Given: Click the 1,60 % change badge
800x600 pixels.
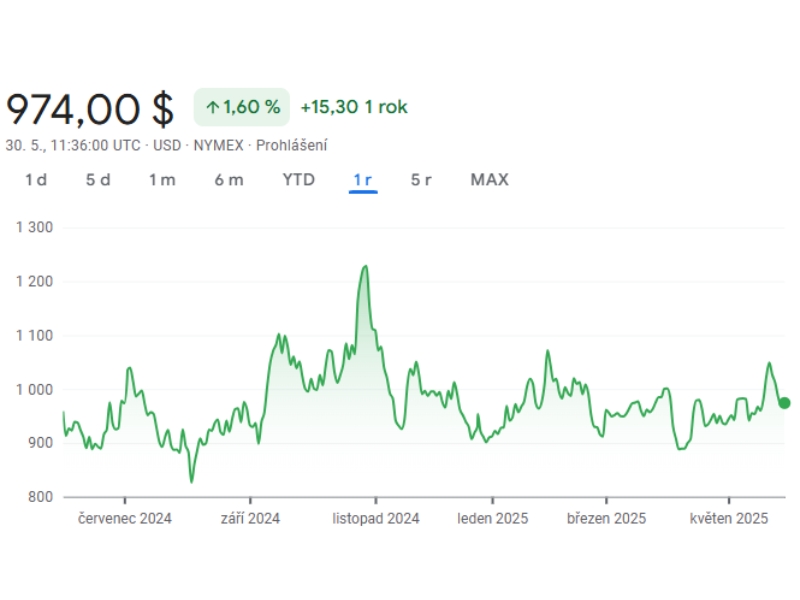Looking at the screenshot, I should coord(242,107).
